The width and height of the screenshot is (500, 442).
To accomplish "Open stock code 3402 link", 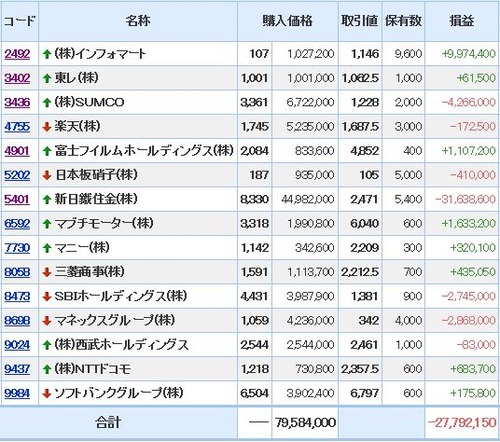I will pyautogui.click(x=17, y=78).
